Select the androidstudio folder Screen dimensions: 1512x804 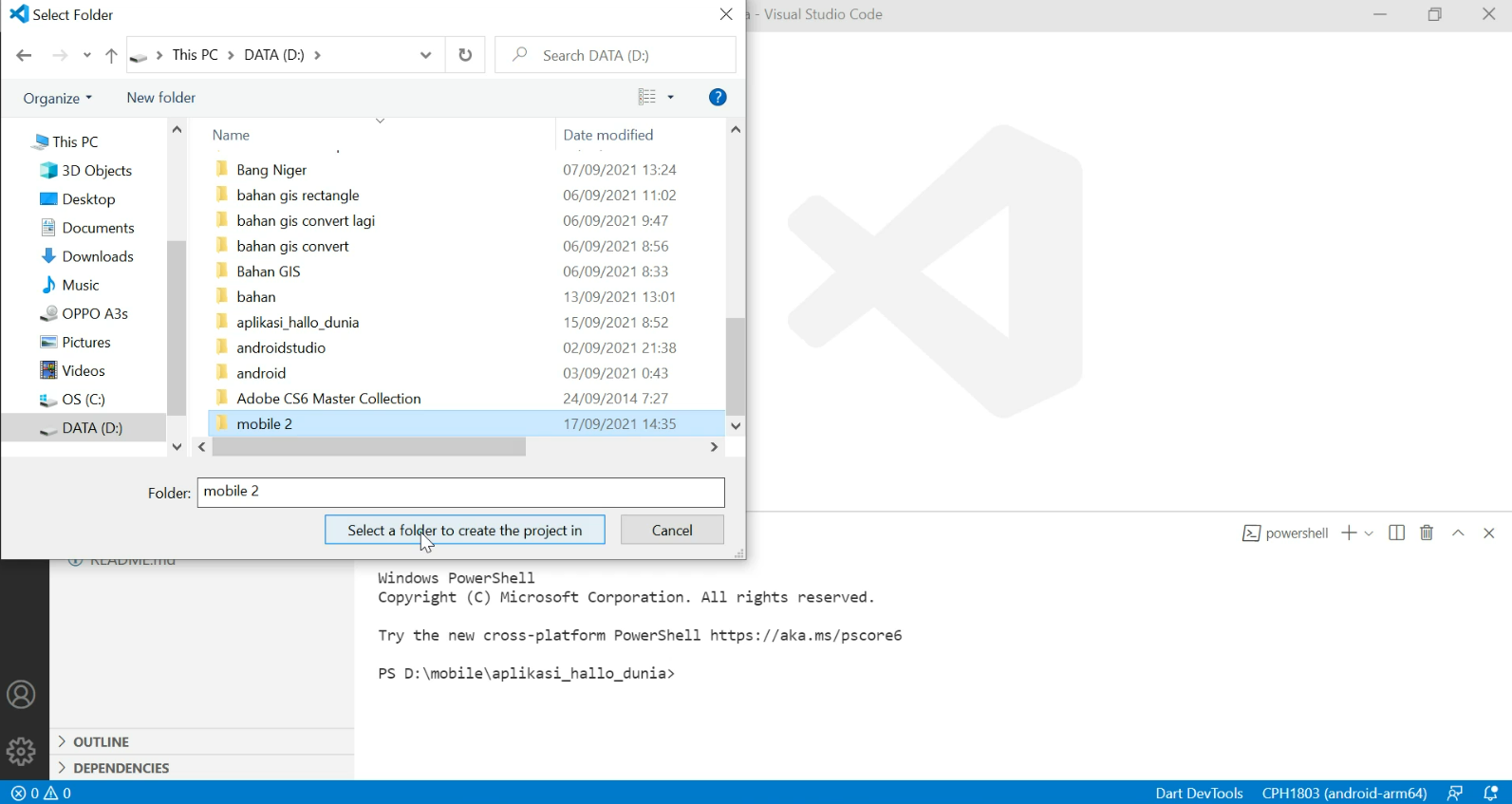coord(465,347)
